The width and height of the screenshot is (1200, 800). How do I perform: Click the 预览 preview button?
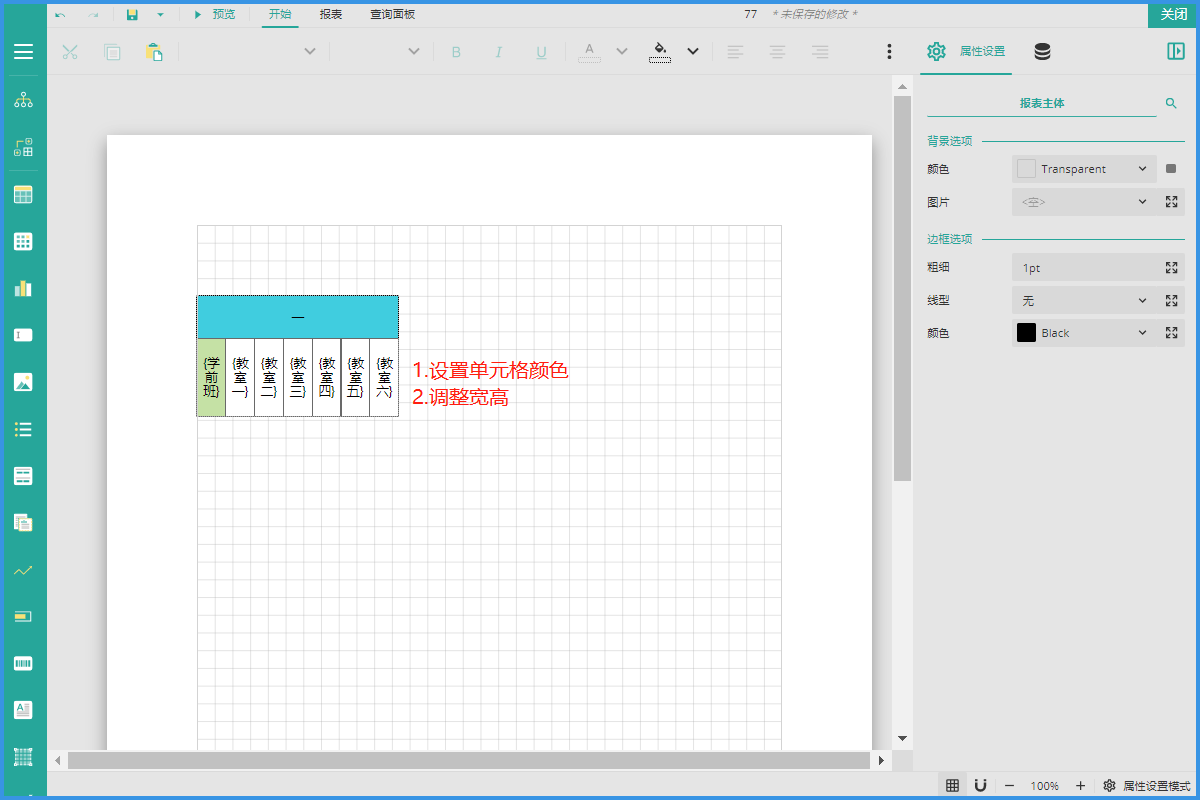pos(214,15)
